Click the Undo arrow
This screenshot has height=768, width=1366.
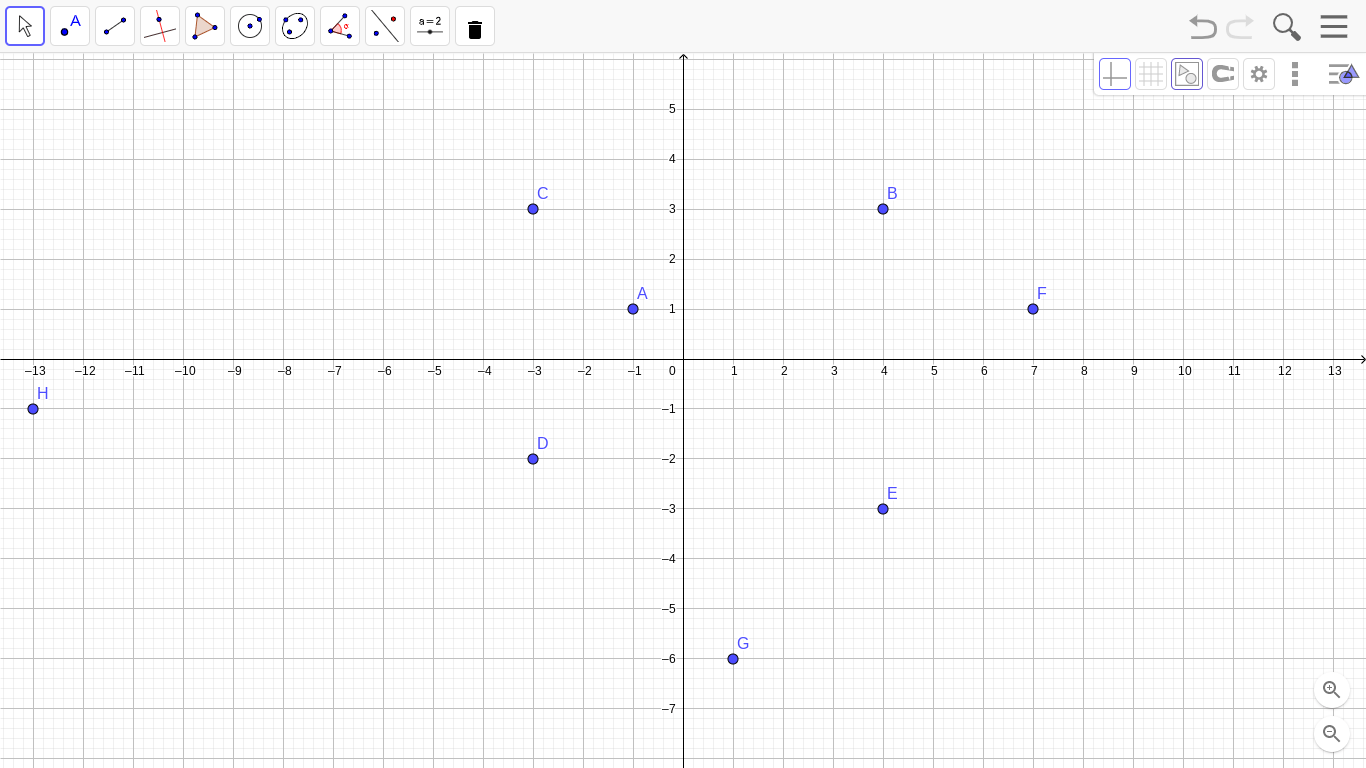pyautogui.click(x=1203, y=27)
